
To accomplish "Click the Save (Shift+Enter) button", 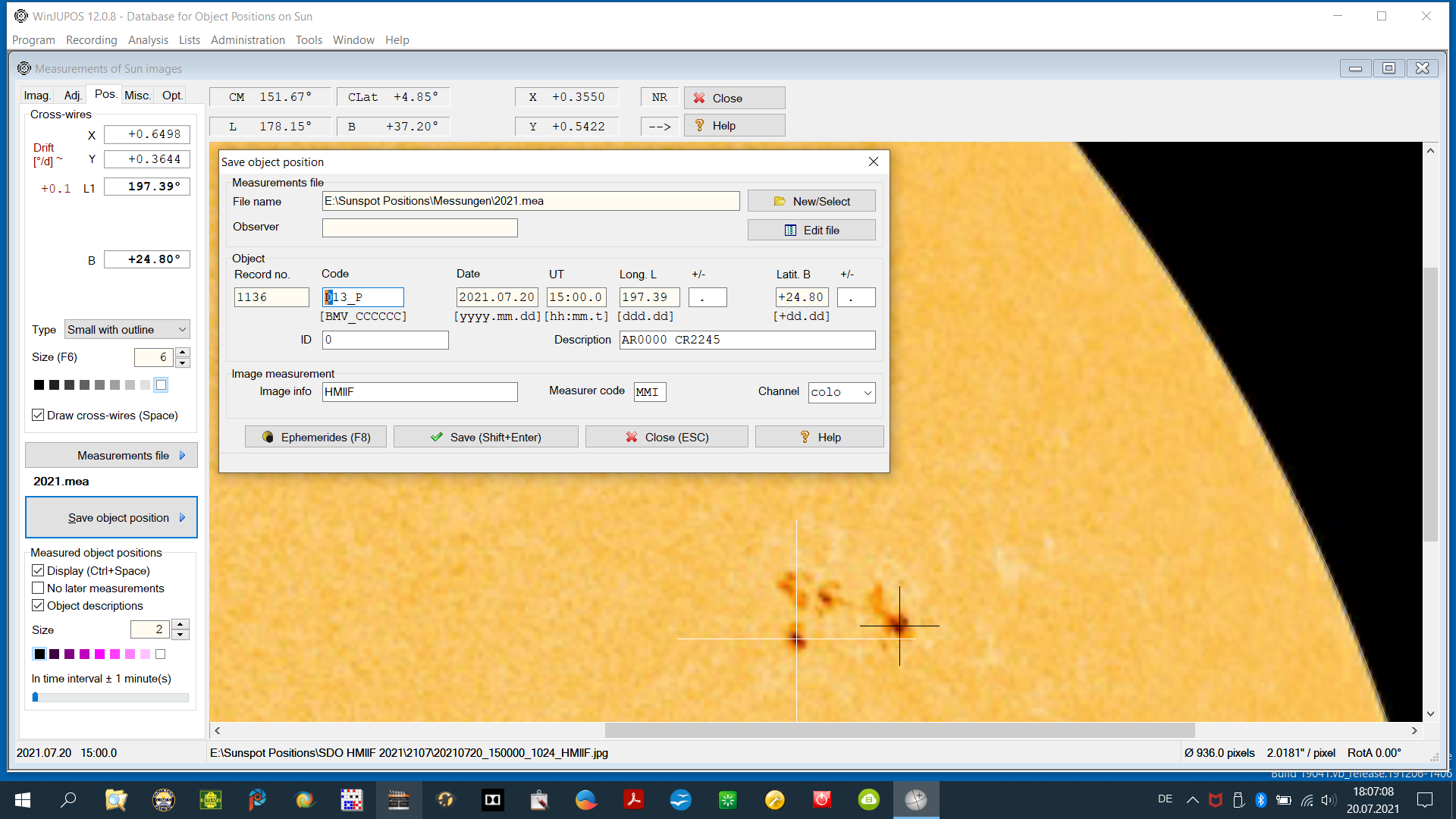I will (x=485, y=436).
